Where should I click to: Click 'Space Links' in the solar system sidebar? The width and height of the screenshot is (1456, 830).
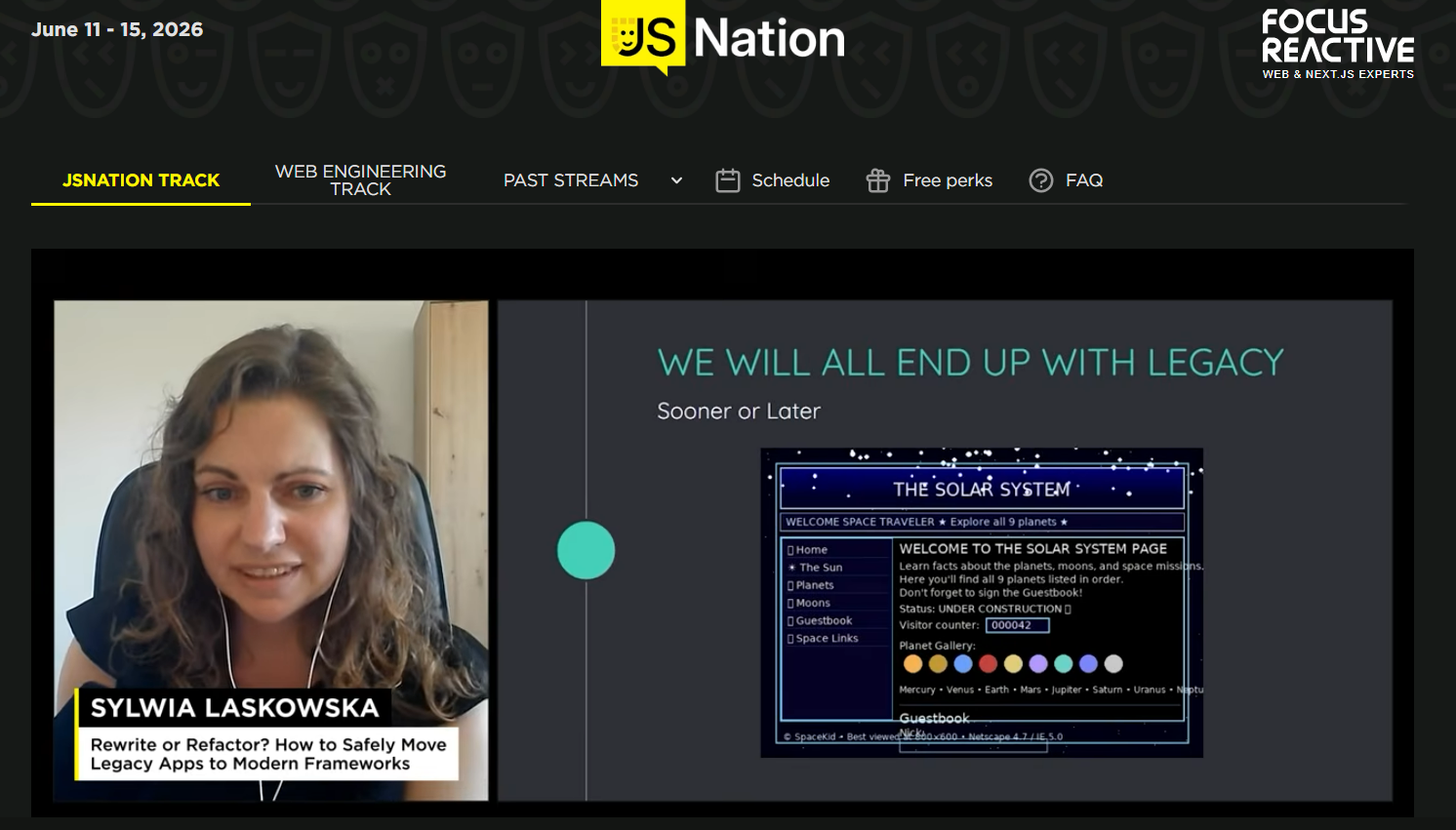827,638
